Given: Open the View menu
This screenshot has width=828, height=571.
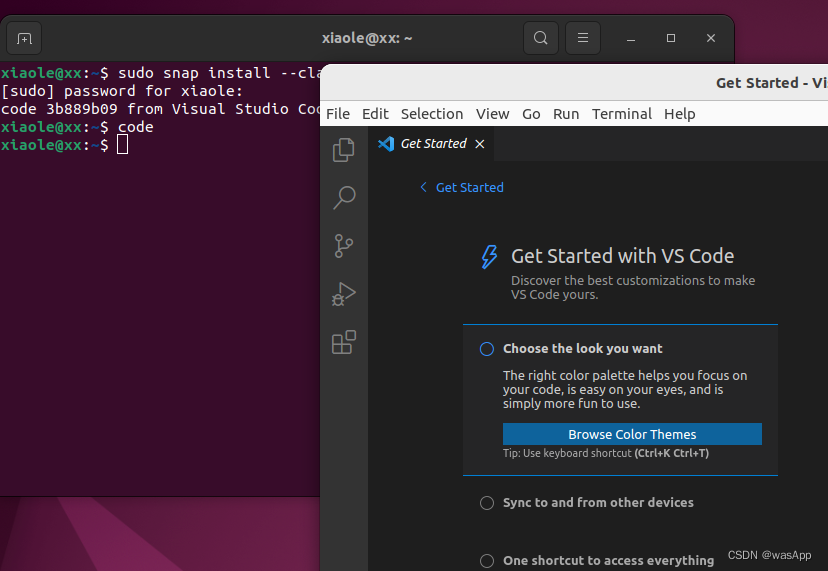Looking at the screenshot, I should coord(492,114).
